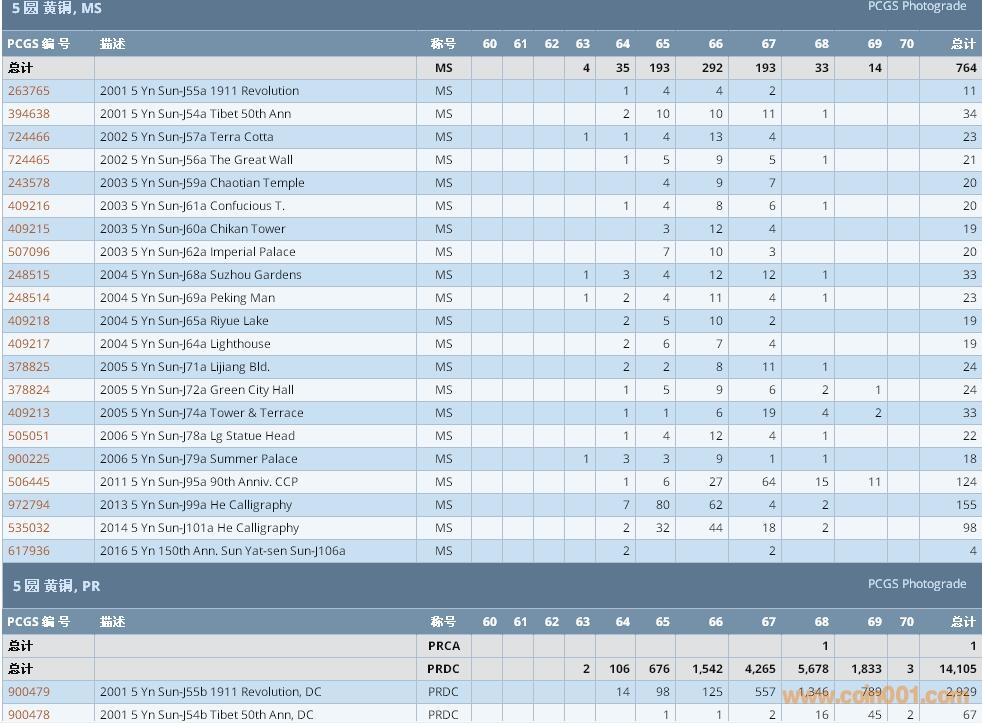Image resolution: width=982 pixels, height=723 pixels.
Task: Click PCGS number 394638 for Tibet 50th Ann
Action: [x=28, y=114]
